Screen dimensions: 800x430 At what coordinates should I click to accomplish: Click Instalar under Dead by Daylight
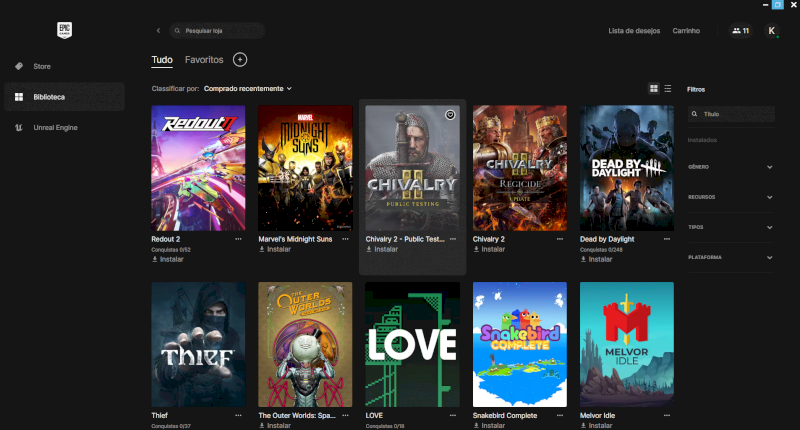coord(596,259)
